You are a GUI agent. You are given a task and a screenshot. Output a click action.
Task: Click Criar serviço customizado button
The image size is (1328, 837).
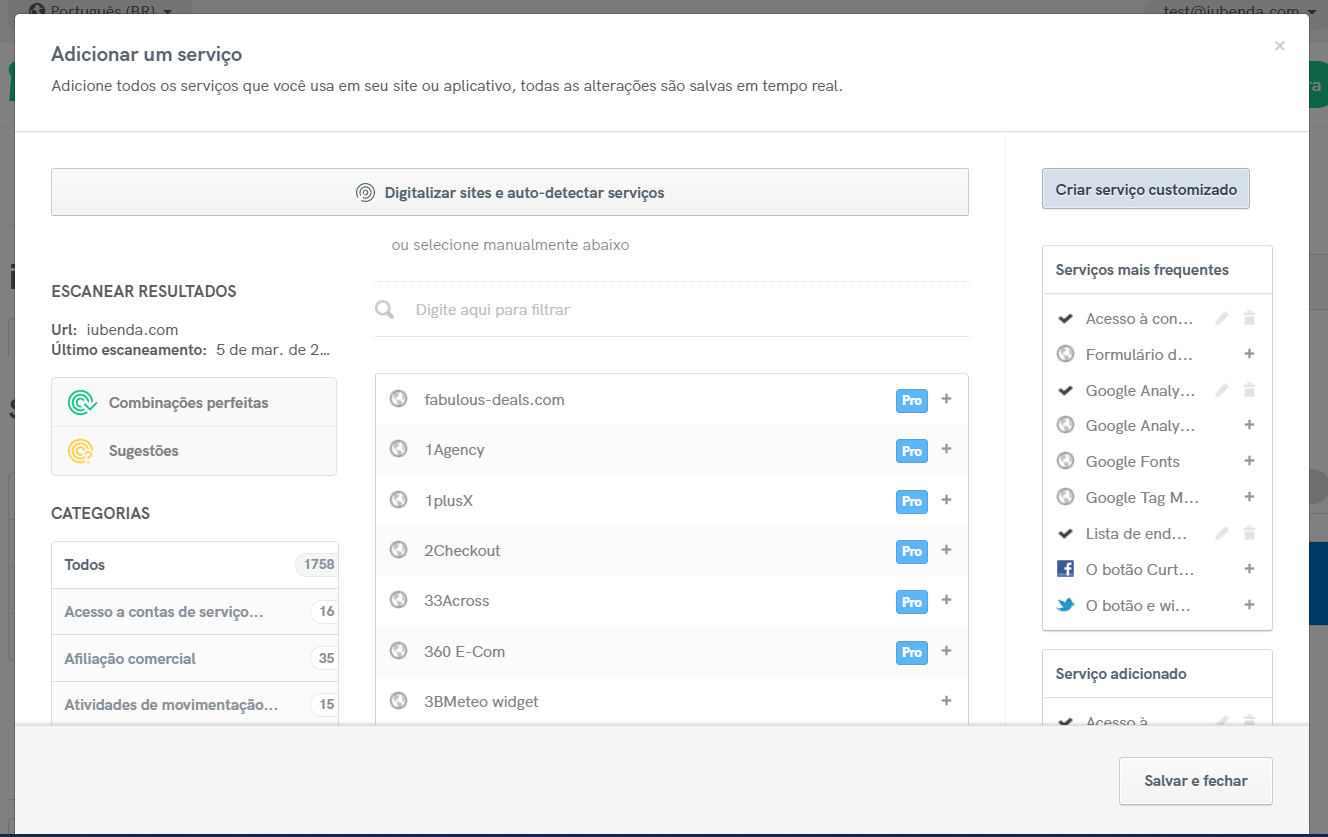point(1145,189)
